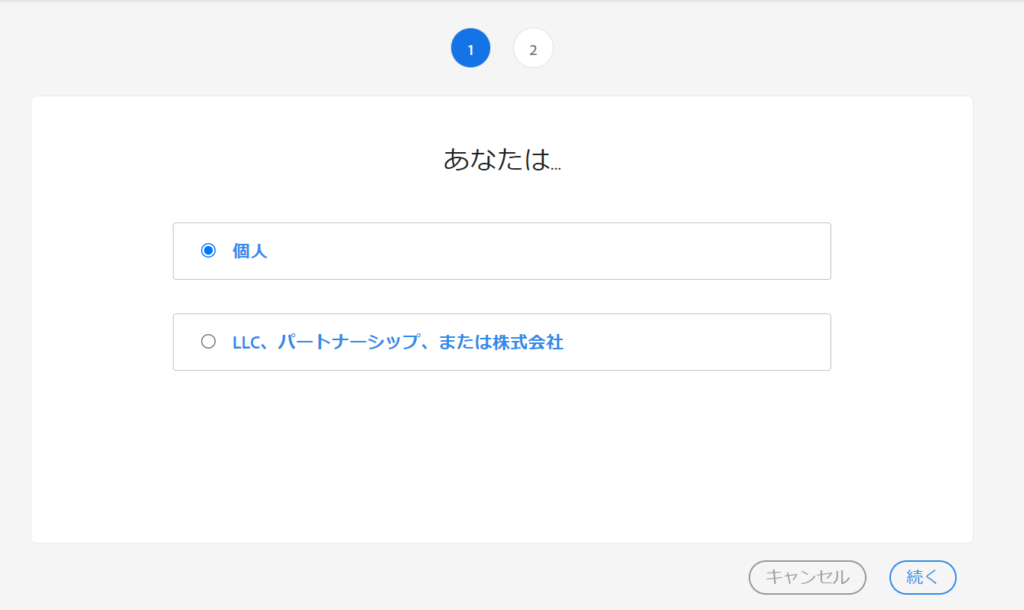Click empty space inside 個人 option box
1024x610 pixels.
[x=550, y=251]
